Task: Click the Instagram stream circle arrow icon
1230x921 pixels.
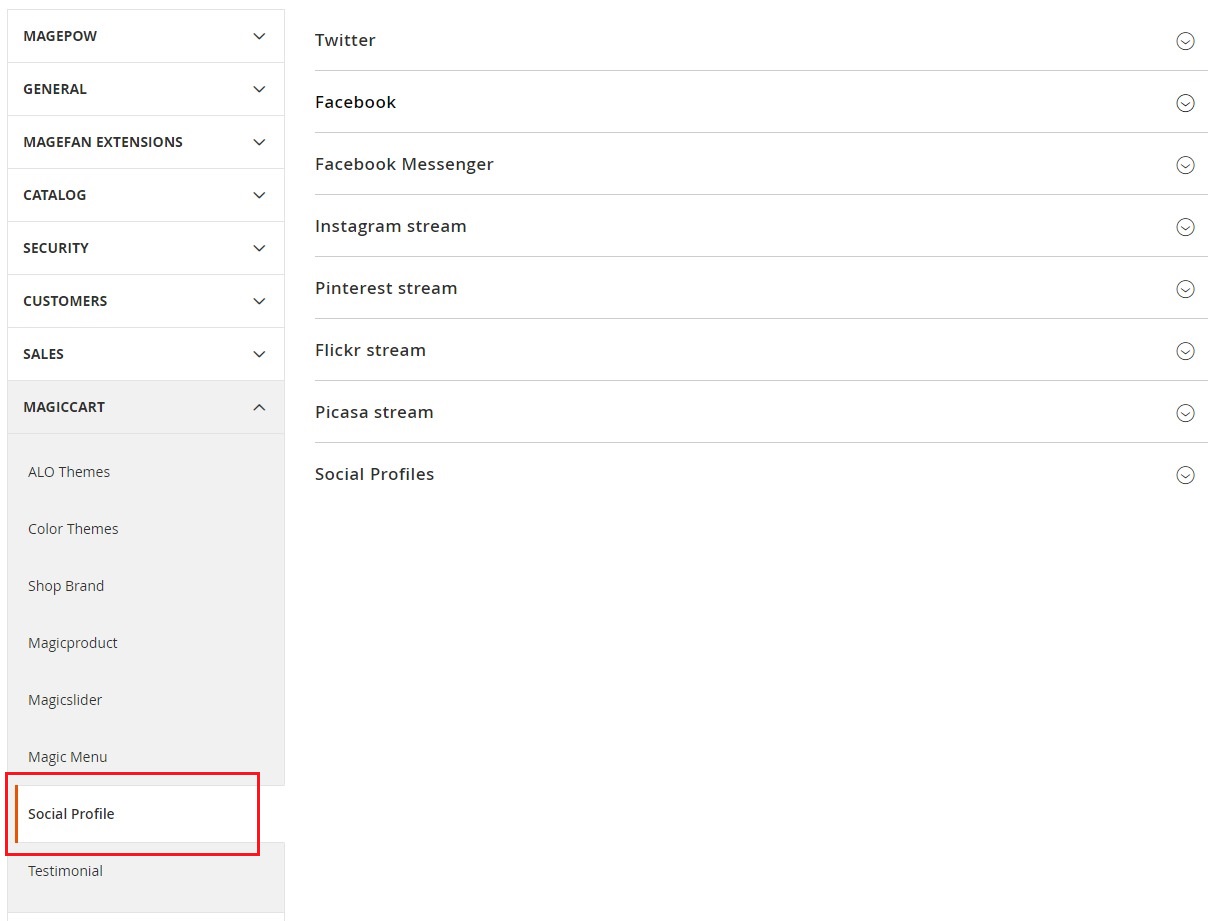Action: [1185, 227]
